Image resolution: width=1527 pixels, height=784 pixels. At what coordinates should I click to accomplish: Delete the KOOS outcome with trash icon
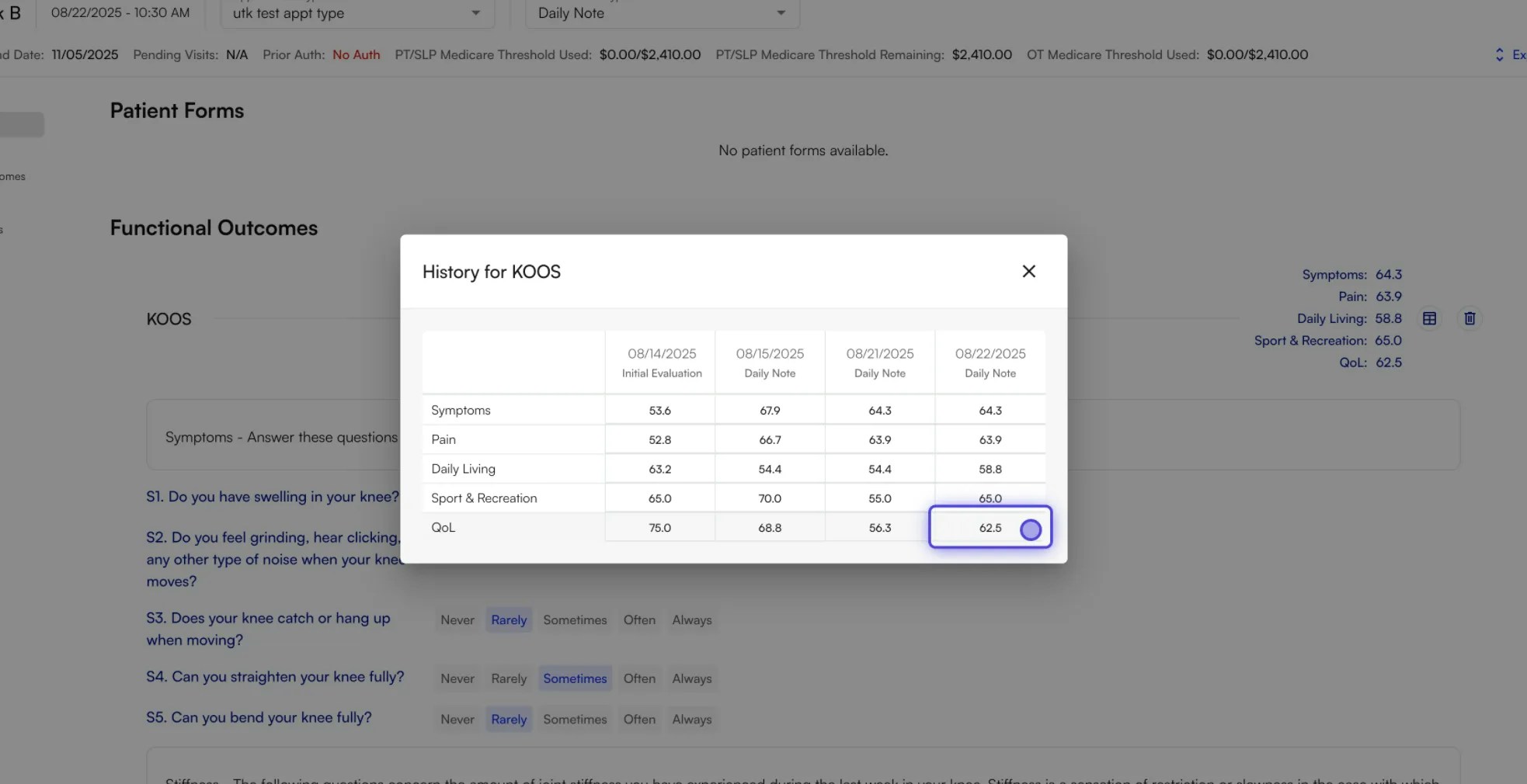[x=1470, y=318]
